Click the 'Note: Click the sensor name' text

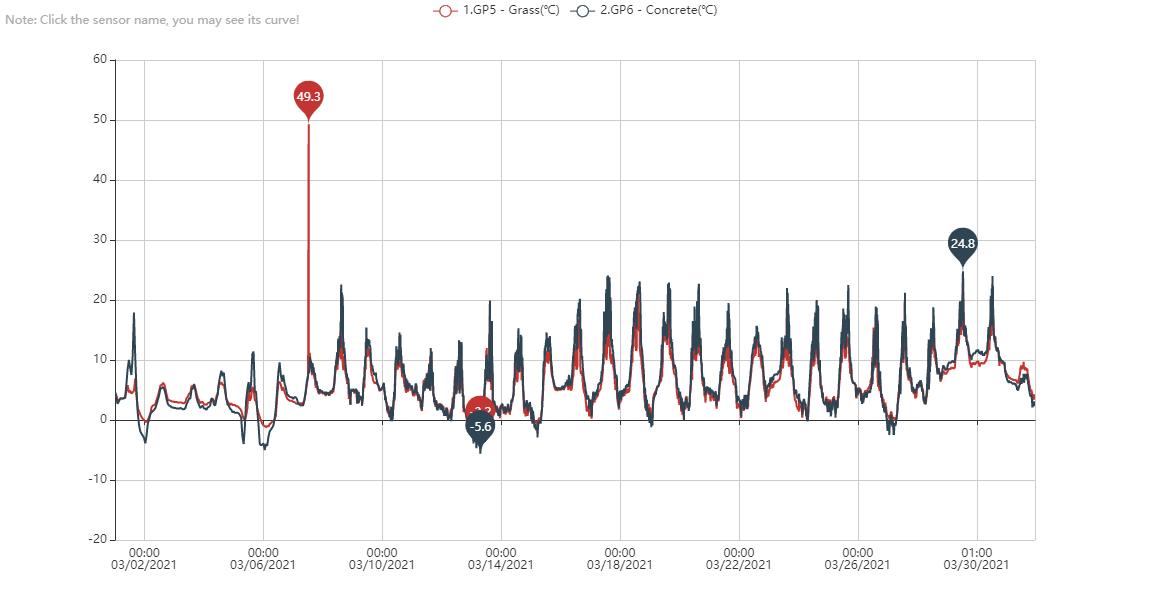coord(152,20)
